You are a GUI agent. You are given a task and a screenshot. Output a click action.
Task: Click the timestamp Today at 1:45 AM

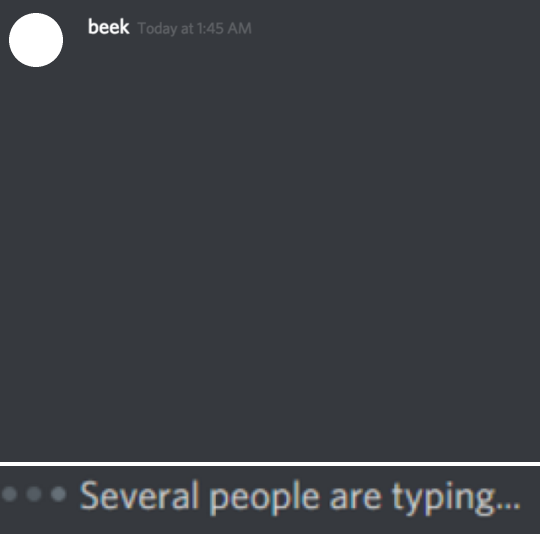click(195, 29)
